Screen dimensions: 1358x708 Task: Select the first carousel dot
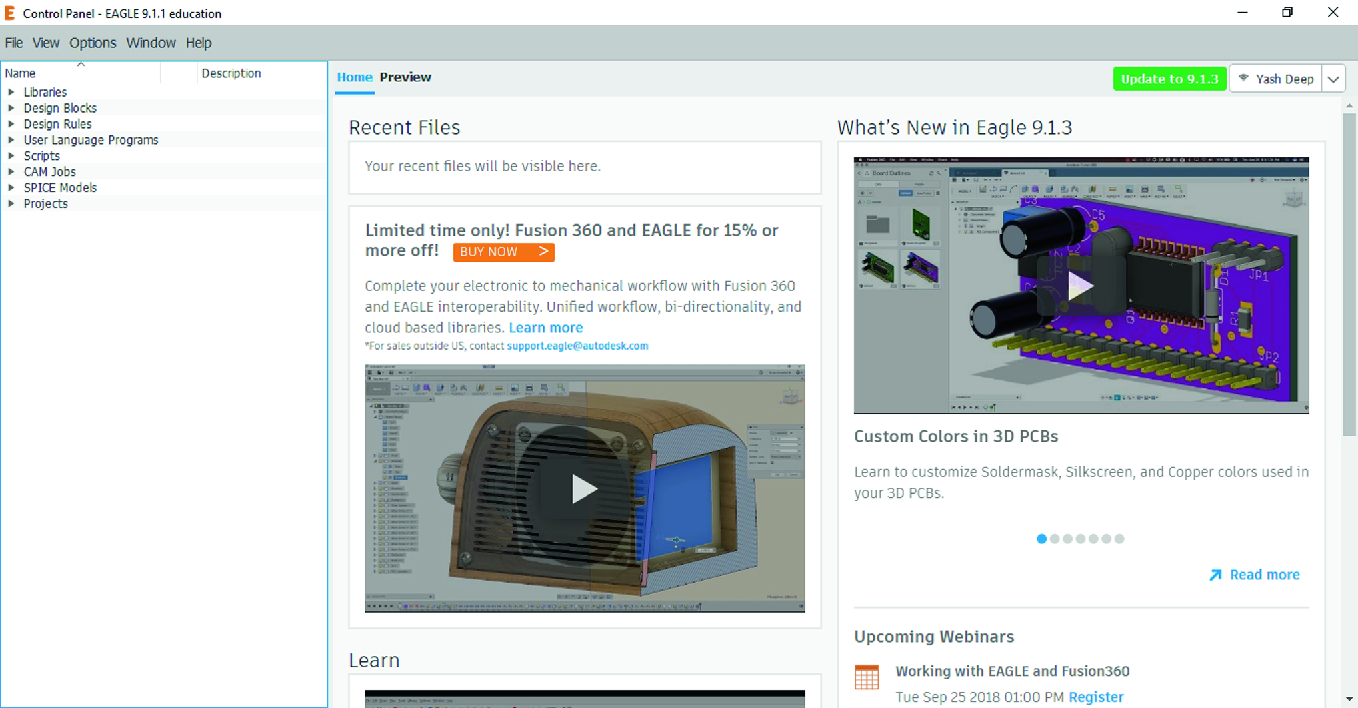tap(1042, 539)
